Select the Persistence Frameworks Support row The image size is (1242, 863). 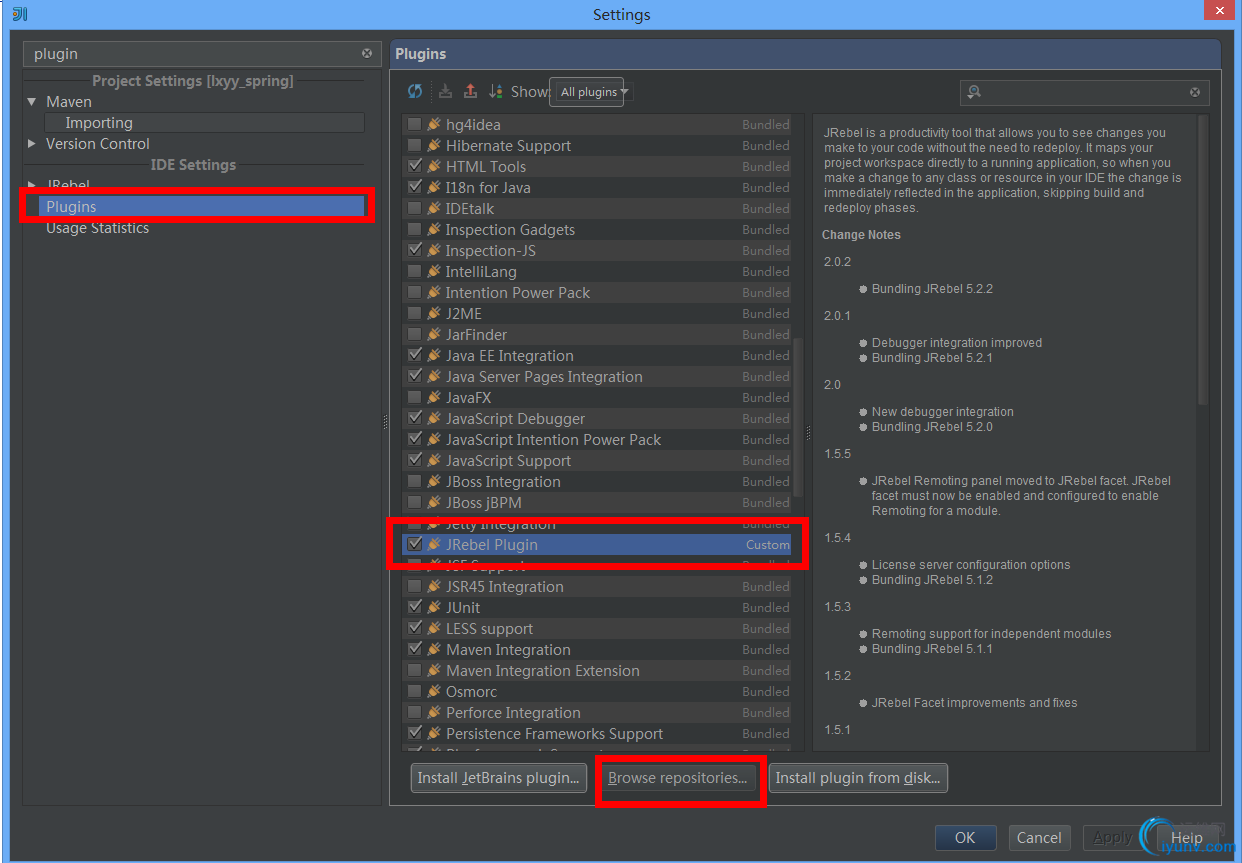597,733
